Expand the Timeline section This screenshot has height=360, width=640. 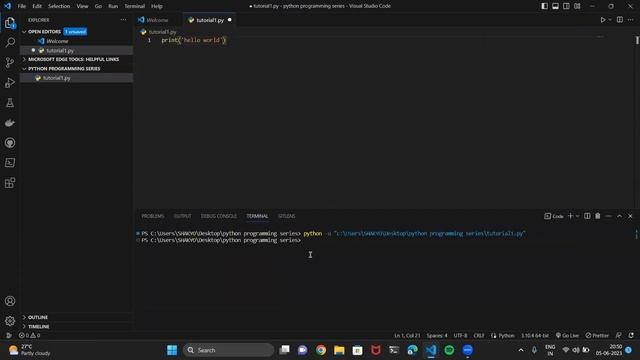(x=39, y=327)
